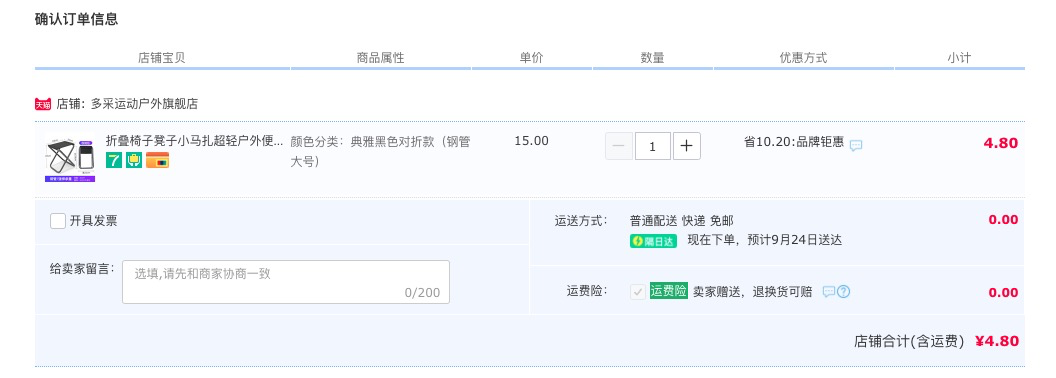Viewport: 1056px width, 378px height.
Task: Click the insurance fee 0.00 in the 运费险 row
Action: click(1003, 292)
